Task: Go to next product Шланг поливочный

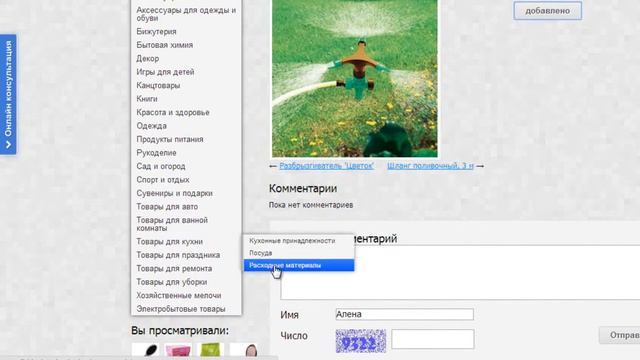Action: pyautogui.click(x=430, y=166)
